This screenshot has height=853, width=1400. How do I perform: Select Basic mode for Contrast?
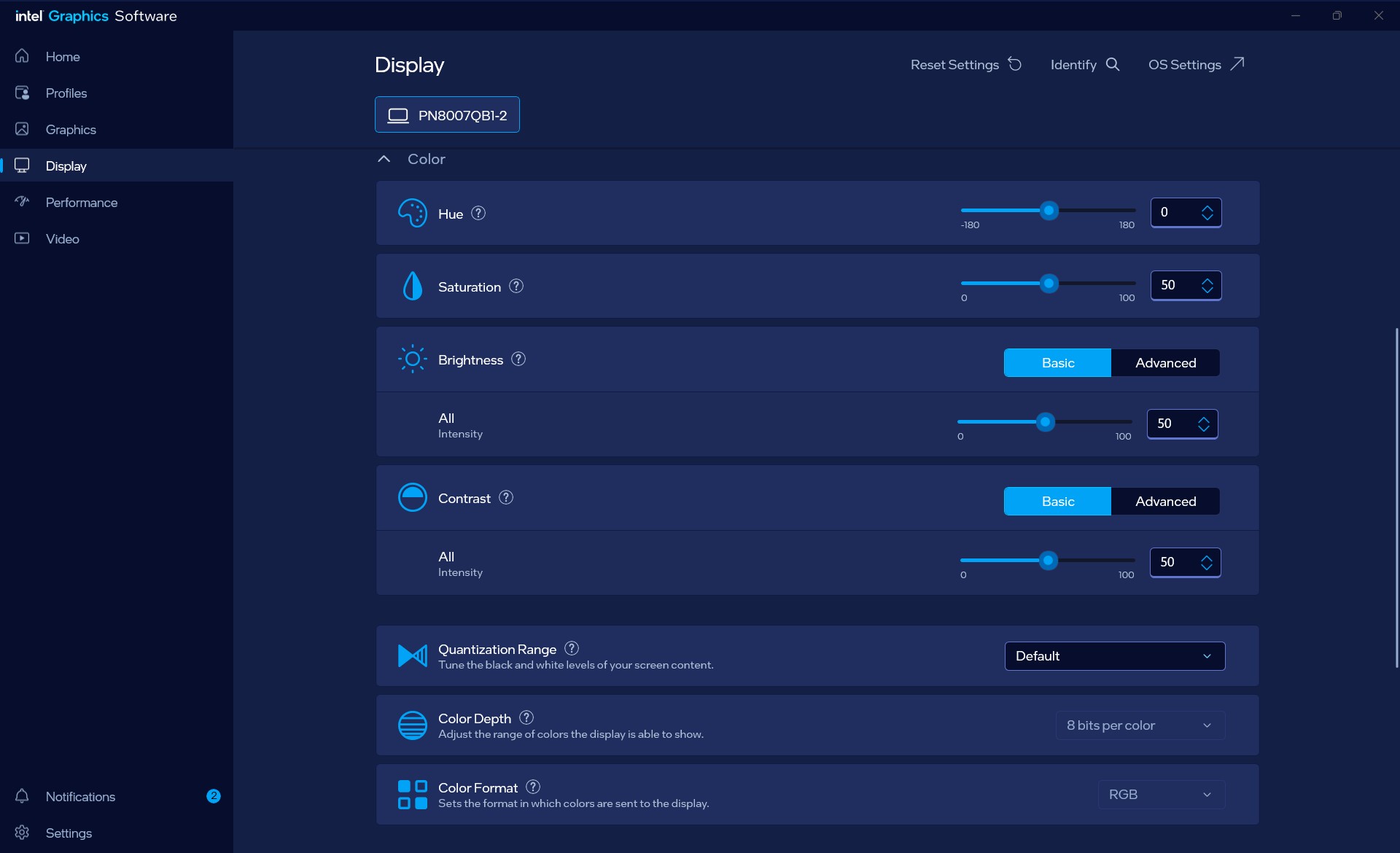coord(1057,502)
